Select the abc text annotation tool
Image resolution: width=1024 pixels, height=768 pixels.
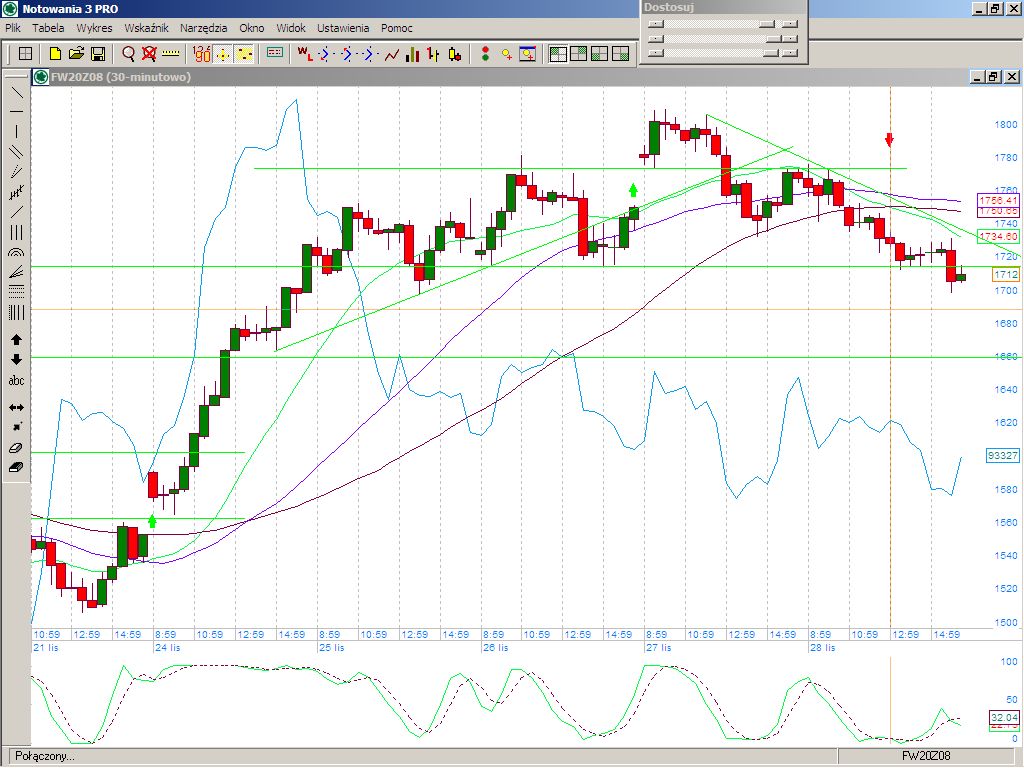tap(16, 380)
